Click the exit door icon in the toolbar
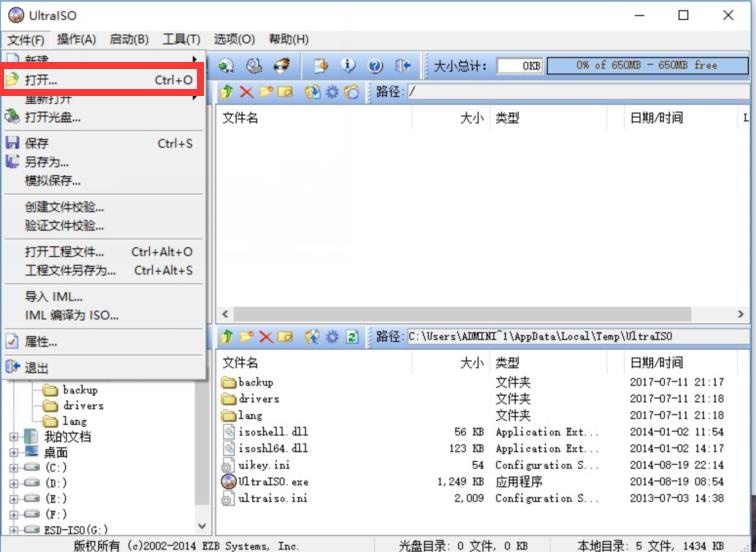Viewport: 756px width, 552px height. [403, 66]
